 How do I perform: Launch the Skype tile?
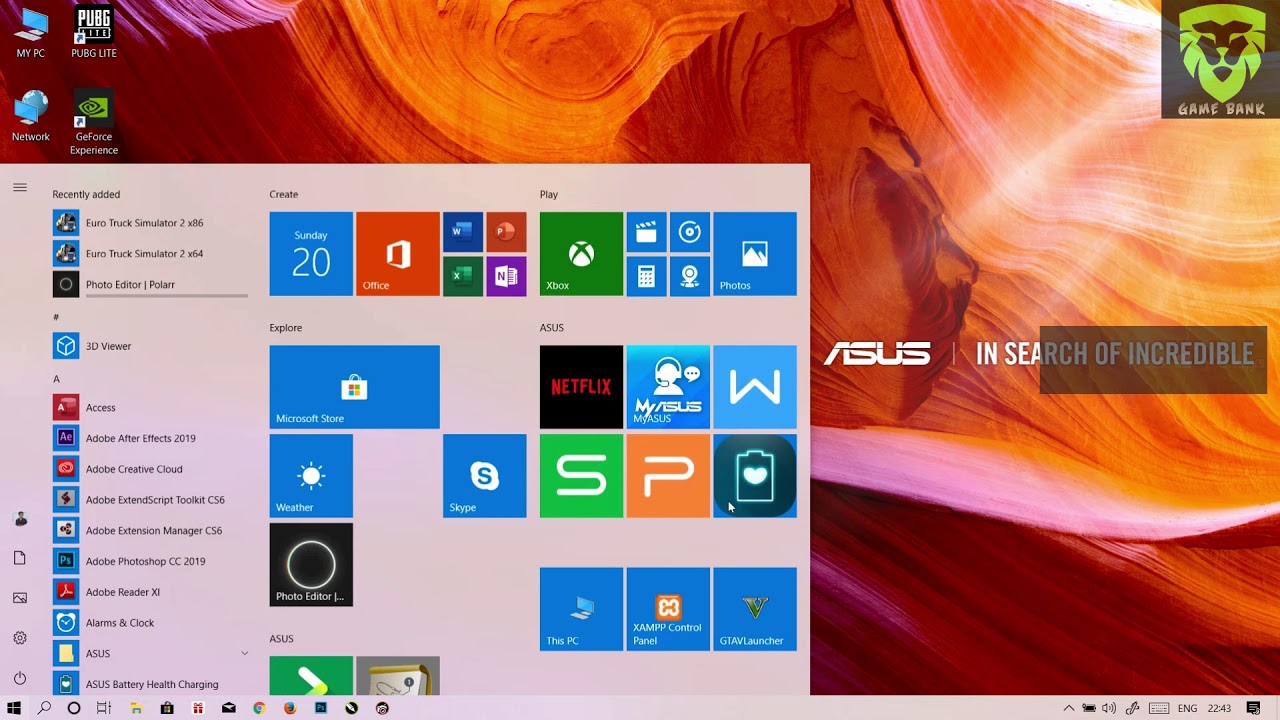[x=485, y=476]
